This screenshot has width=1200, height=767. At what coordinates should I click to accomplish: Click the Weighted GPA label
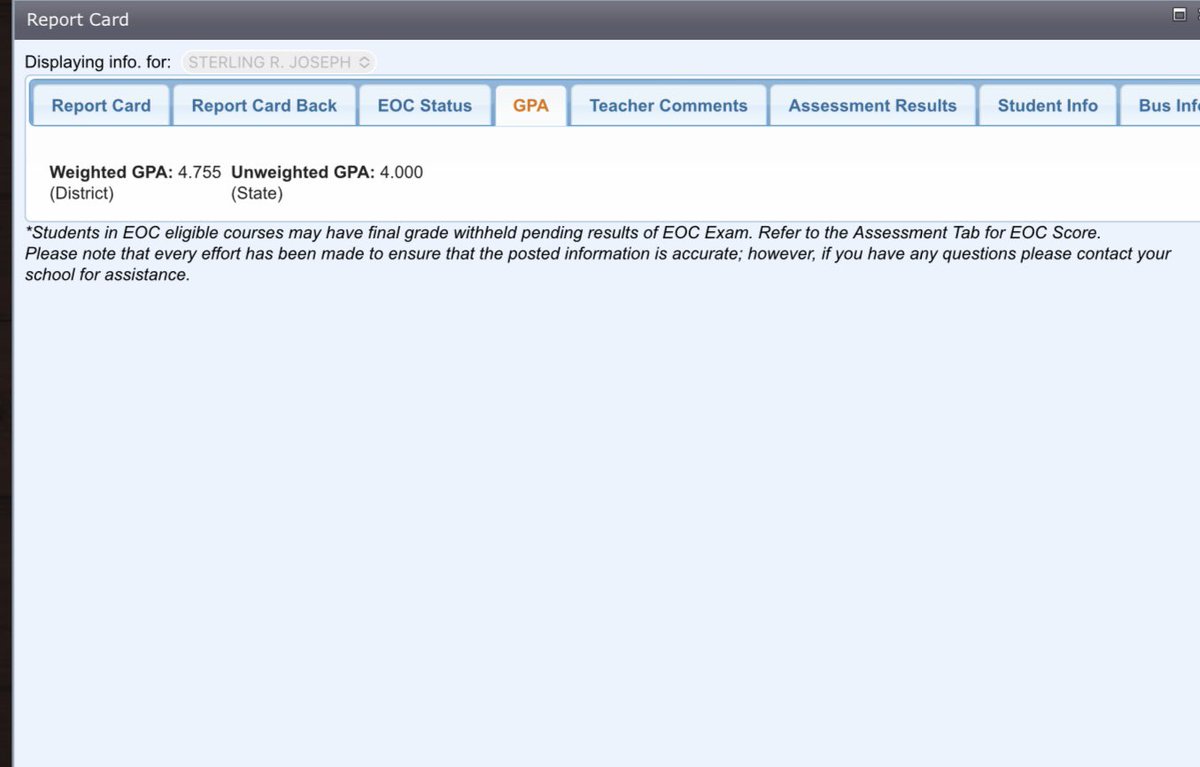tap(111, 172)
